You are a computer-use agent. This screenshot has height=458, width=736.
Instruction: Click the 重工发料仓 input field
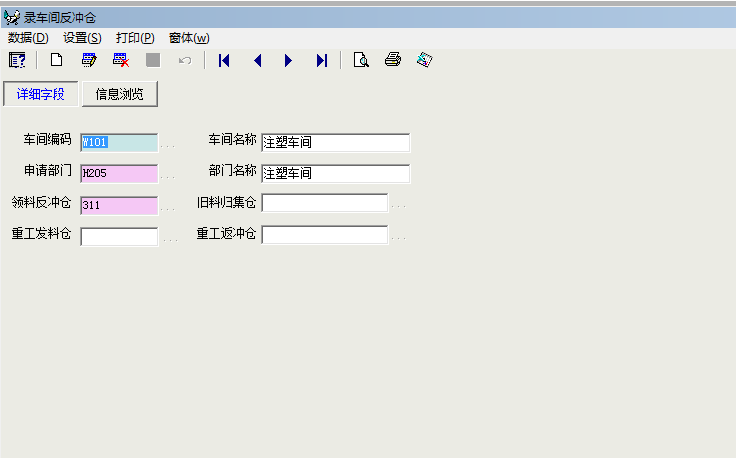point(119,237)
